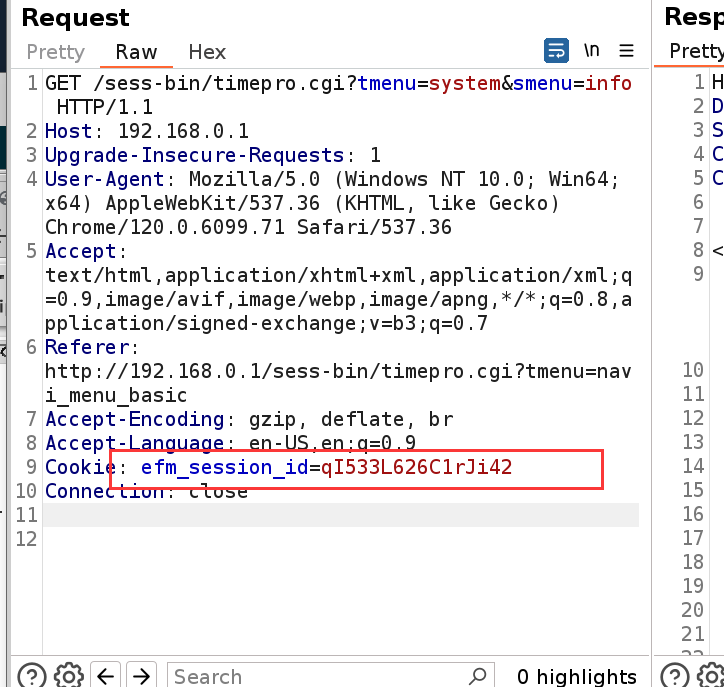724x687 pixels.
Task: Click the 0 highlights label
Action: tap(577, 676)
